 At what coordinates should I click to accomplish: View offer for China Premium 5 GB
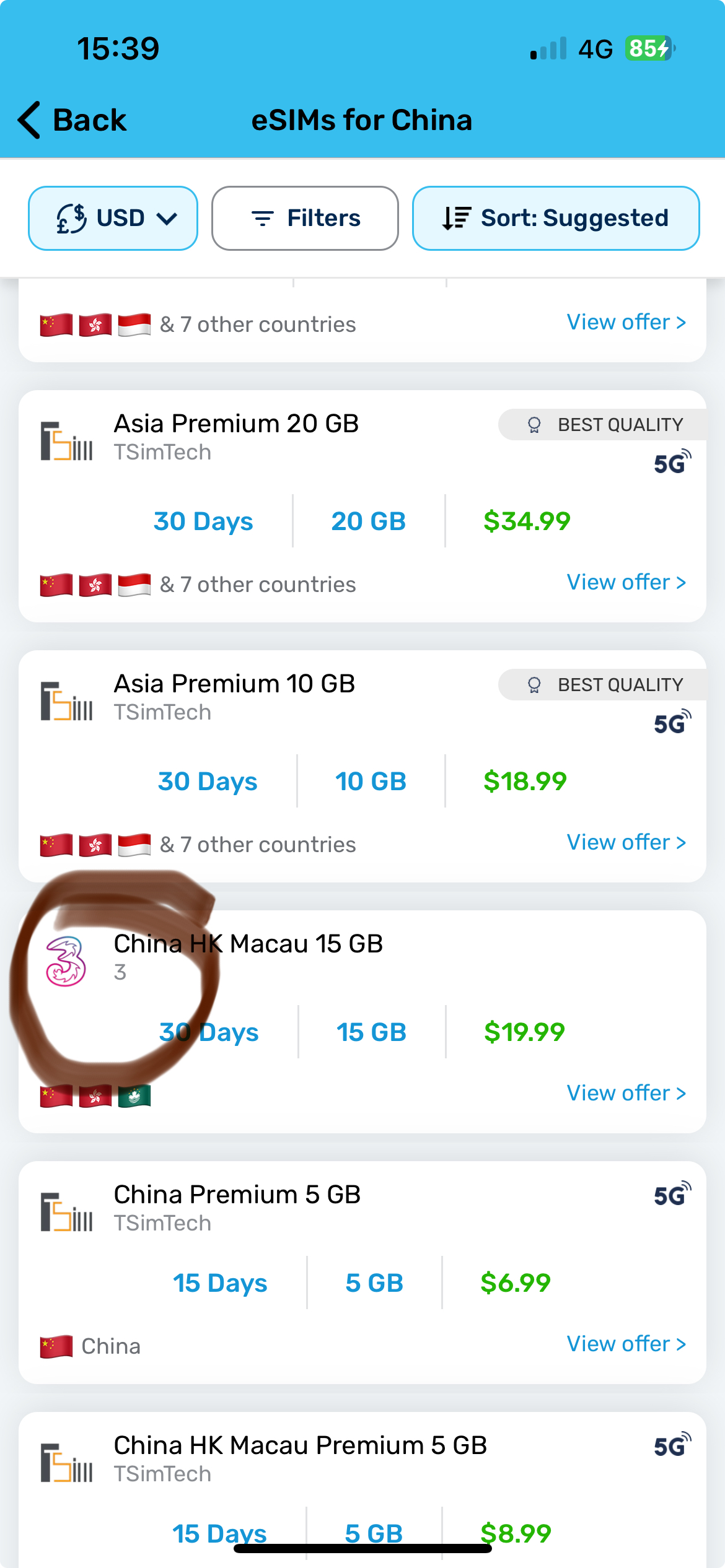(626, 1344)
